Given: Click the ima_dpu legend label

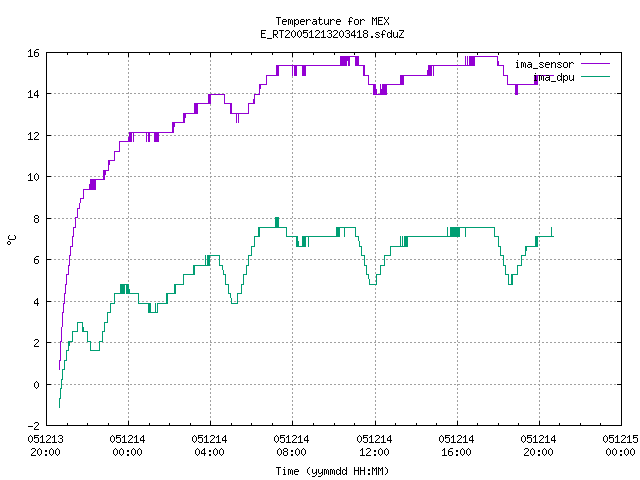Looking at the screenshot, I should point(554,77).
